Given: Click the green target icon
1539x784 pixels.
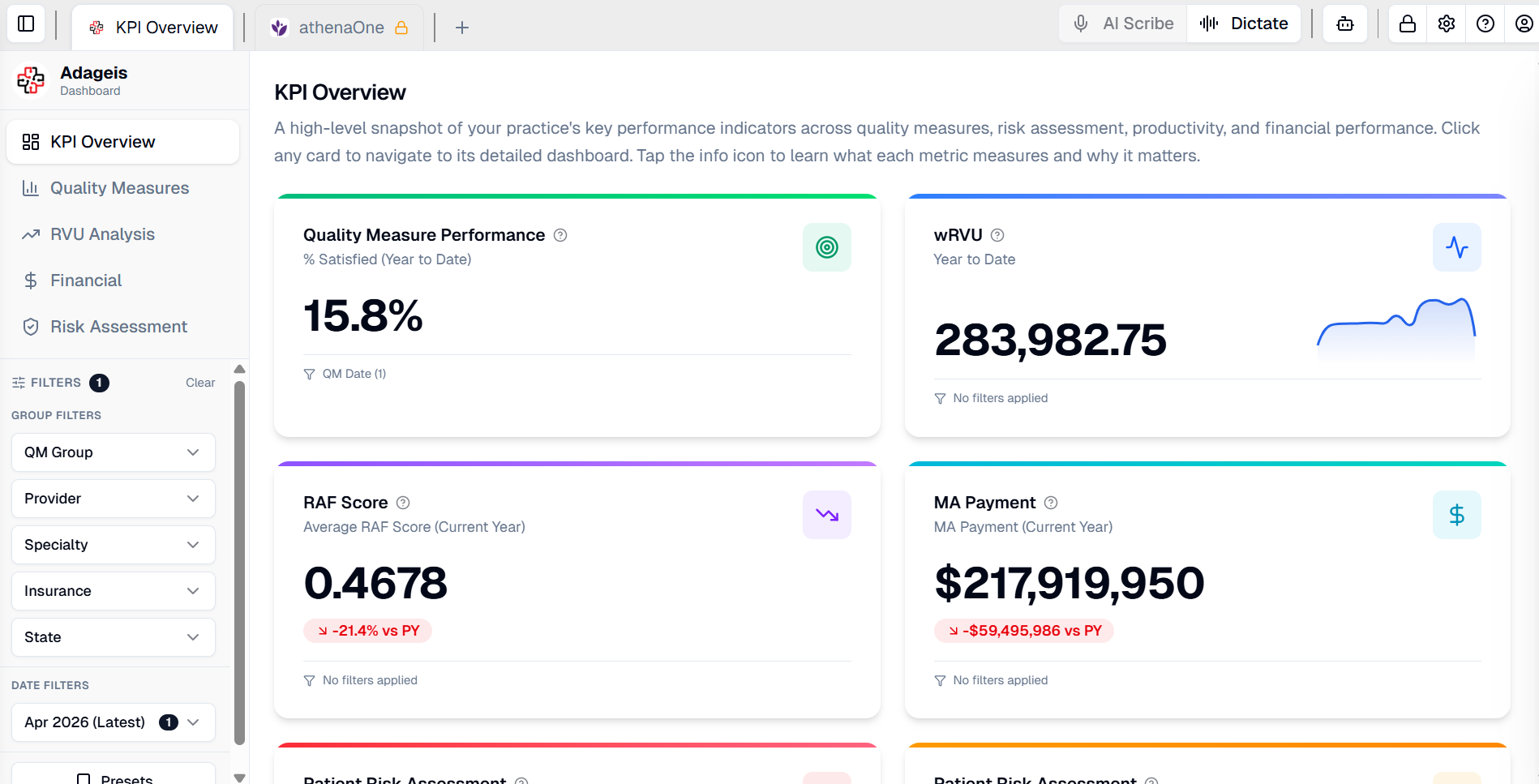Looking at the screenshot, I should point(827,247).
